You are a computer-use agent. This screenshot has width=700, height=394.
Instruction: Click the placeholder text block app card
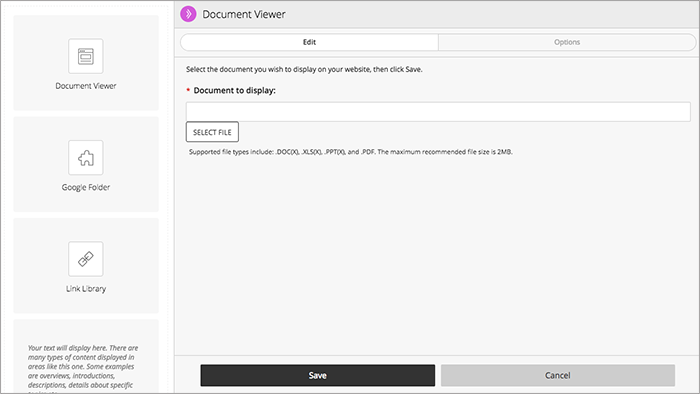click(86, 357)
